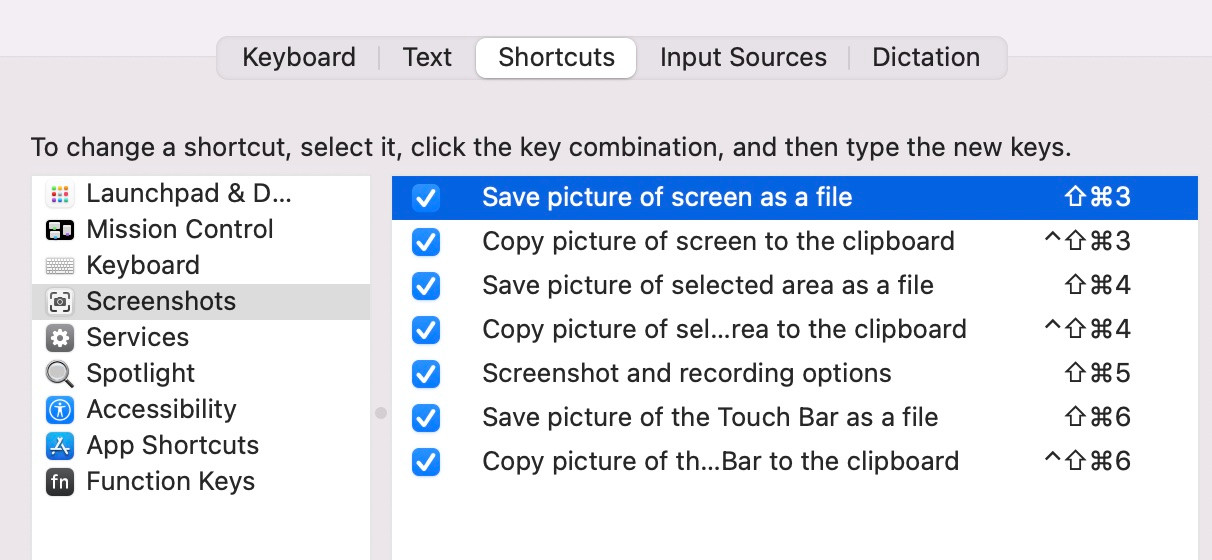Click the Keyboard icon in category list
The width and height of the screenshot is (1212, 560).
(x=60, y=266)
